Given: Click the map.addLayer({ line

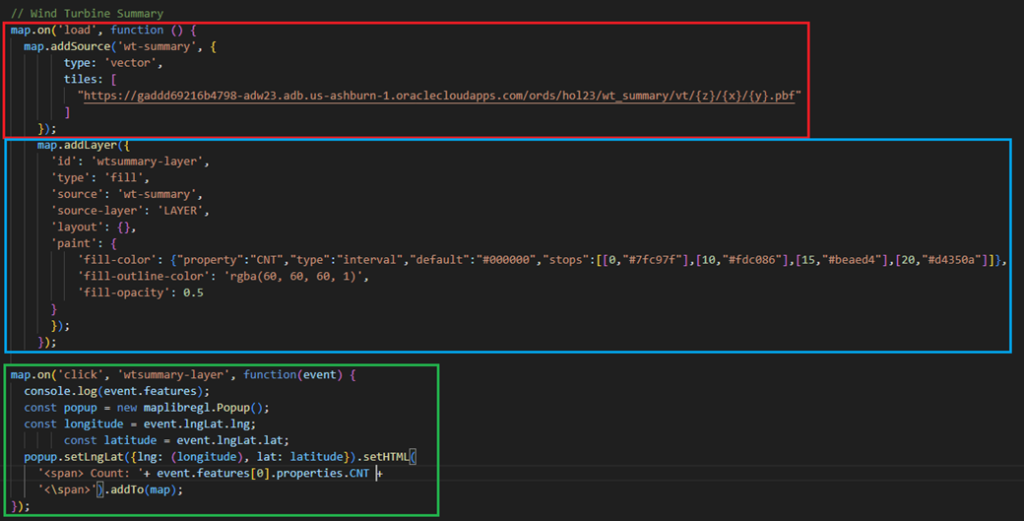Looking at the screenshot, I should (84, 145).
